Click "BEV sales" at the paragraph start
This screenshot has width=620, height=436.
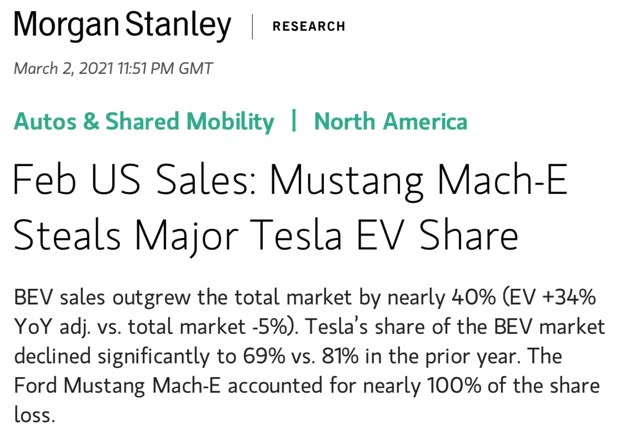click(55, 300)
